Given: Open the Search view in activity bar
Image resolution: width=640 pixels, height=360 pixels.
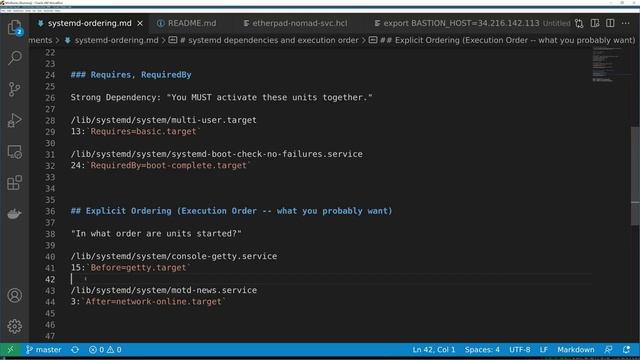Looking at the screenshot, I should 15,58.
